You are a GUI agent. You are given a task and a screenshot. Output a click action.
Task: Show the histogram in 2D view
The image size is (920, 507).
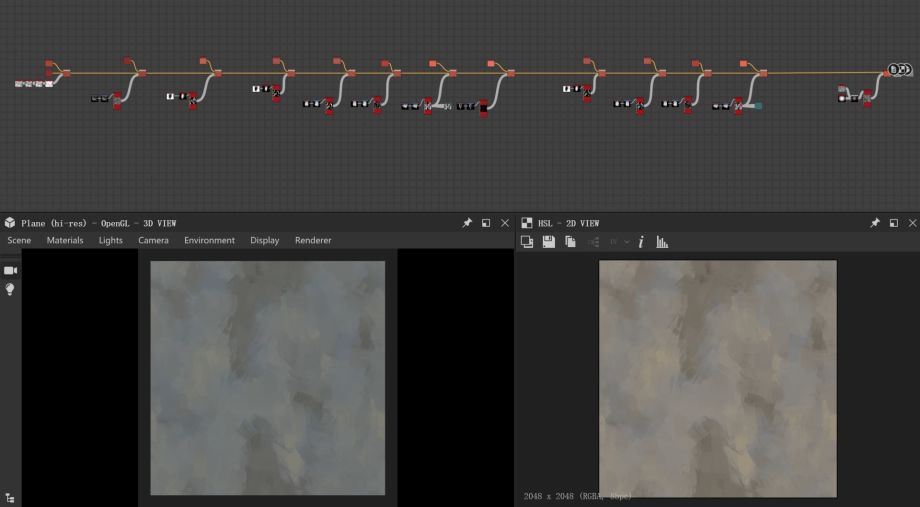click(662, 242)
